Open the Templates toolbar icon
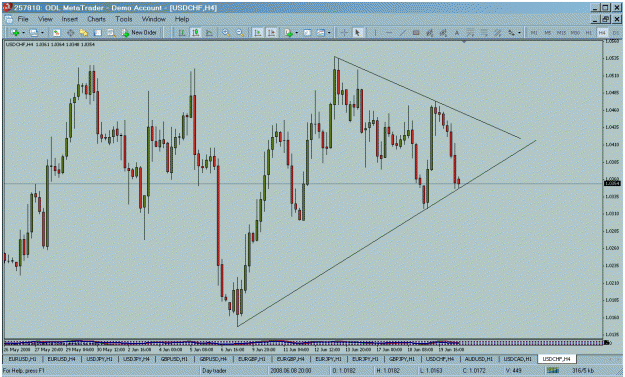This screenshot has width=625, height=377. click(x=320, y=33)
